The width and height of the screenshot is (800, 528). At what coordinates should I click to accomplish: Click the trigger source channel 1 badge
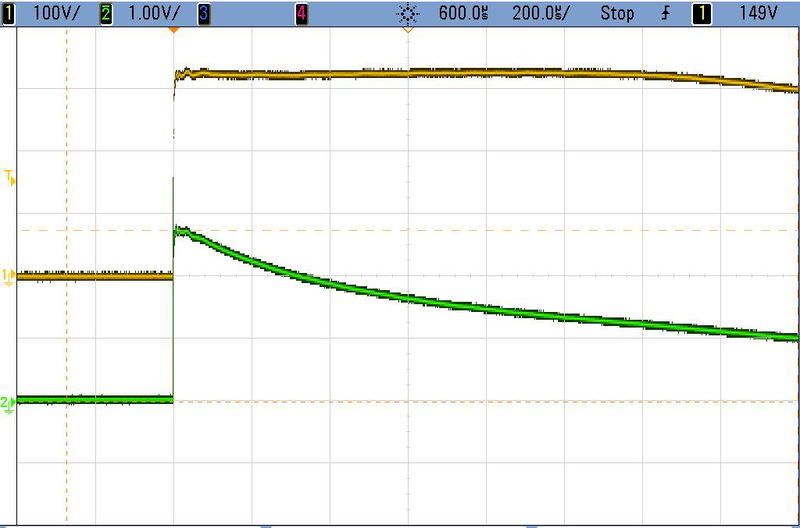click(x=703, y=14)
